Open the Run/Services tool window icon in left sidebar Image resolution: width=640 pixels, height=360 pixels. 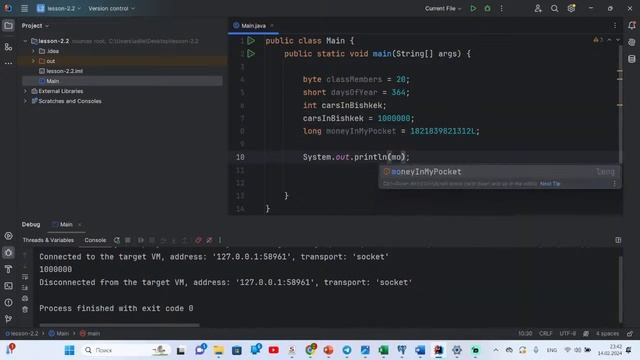coord(8,236)
